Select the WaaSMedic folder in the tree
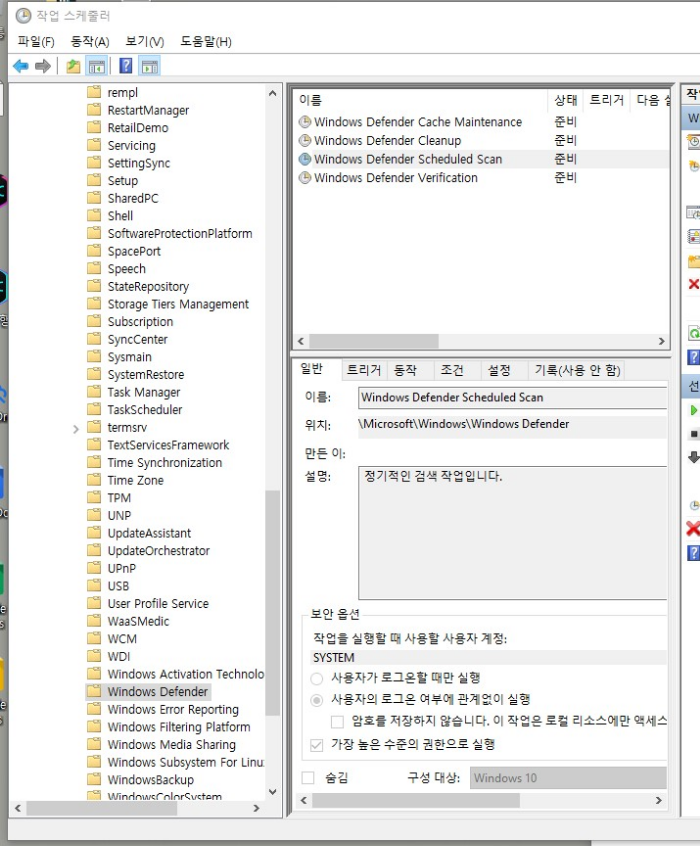This screenshot has height=846, width=700. click(138, 621)
